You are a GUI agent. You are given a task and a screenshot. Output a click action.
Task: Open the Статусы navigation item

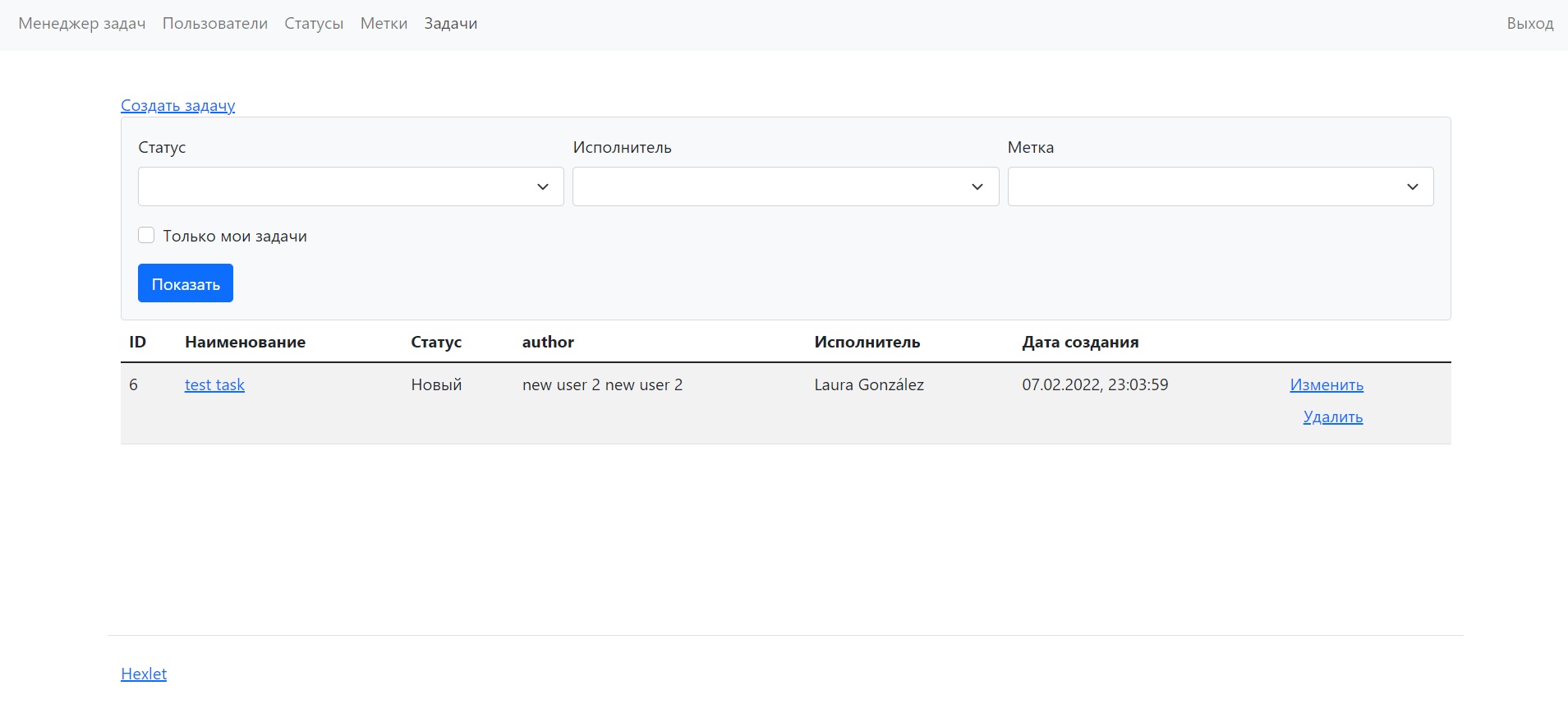tap(314, 24)
